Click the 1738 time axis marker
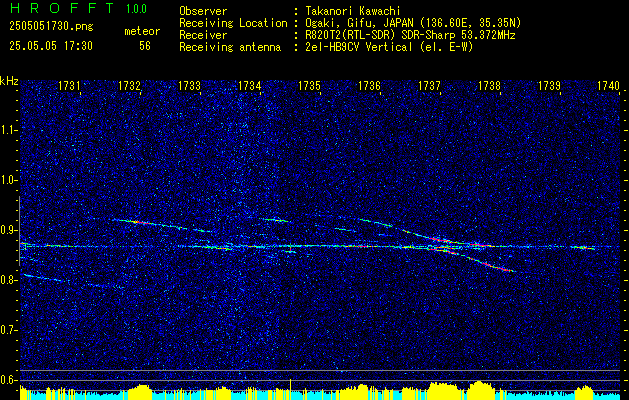Screen dimensions: 629x400 click(x=489, y=86)
